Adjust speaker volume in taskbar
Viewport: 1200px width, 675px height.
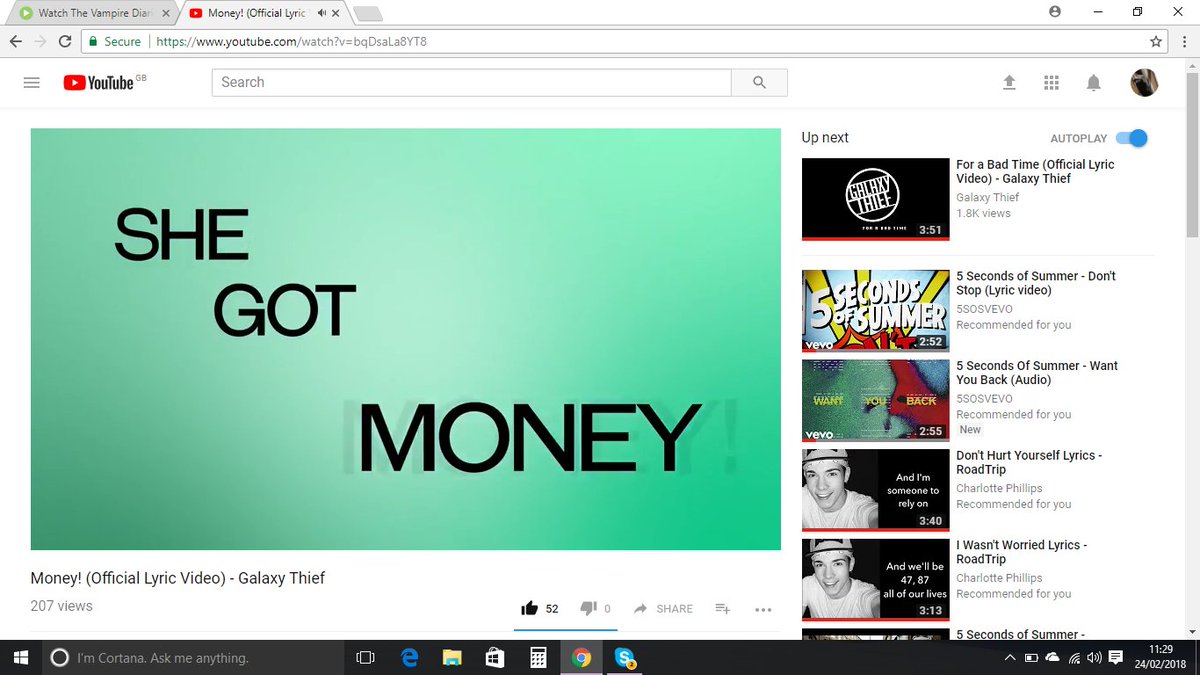tap(1093, 657)
